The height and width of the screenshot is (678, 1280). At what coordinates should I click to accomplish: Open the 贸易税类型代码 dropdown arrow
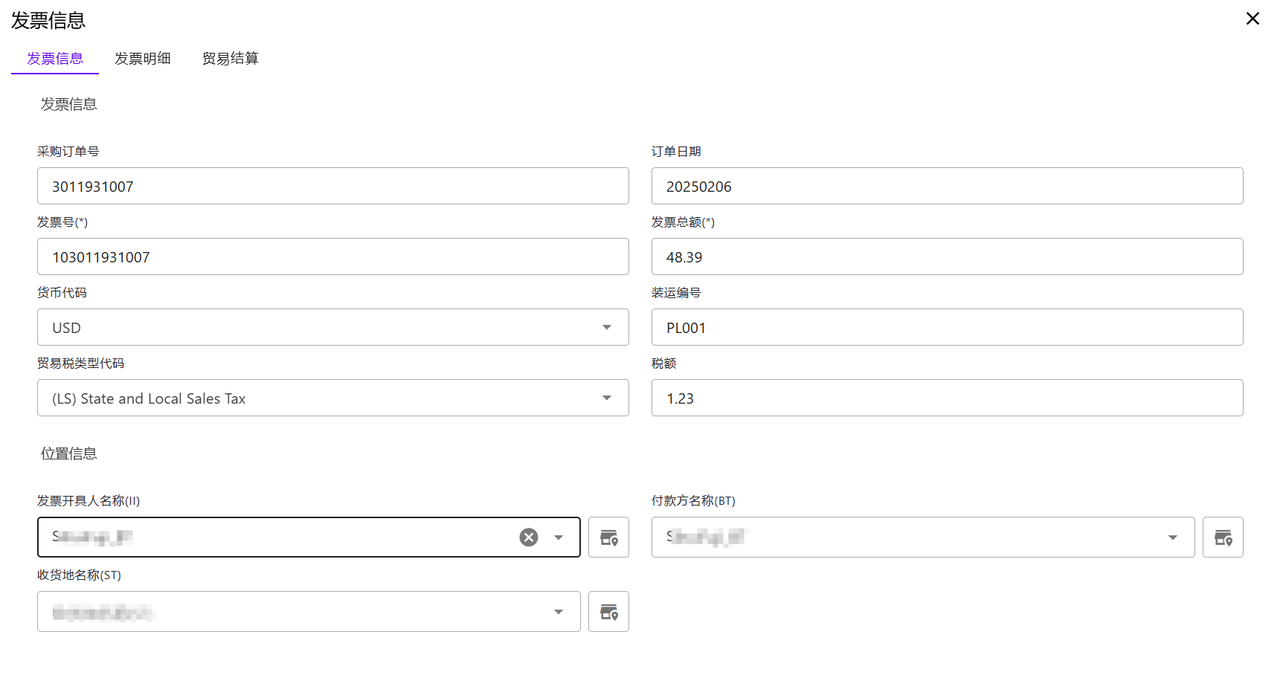point(607,398)
